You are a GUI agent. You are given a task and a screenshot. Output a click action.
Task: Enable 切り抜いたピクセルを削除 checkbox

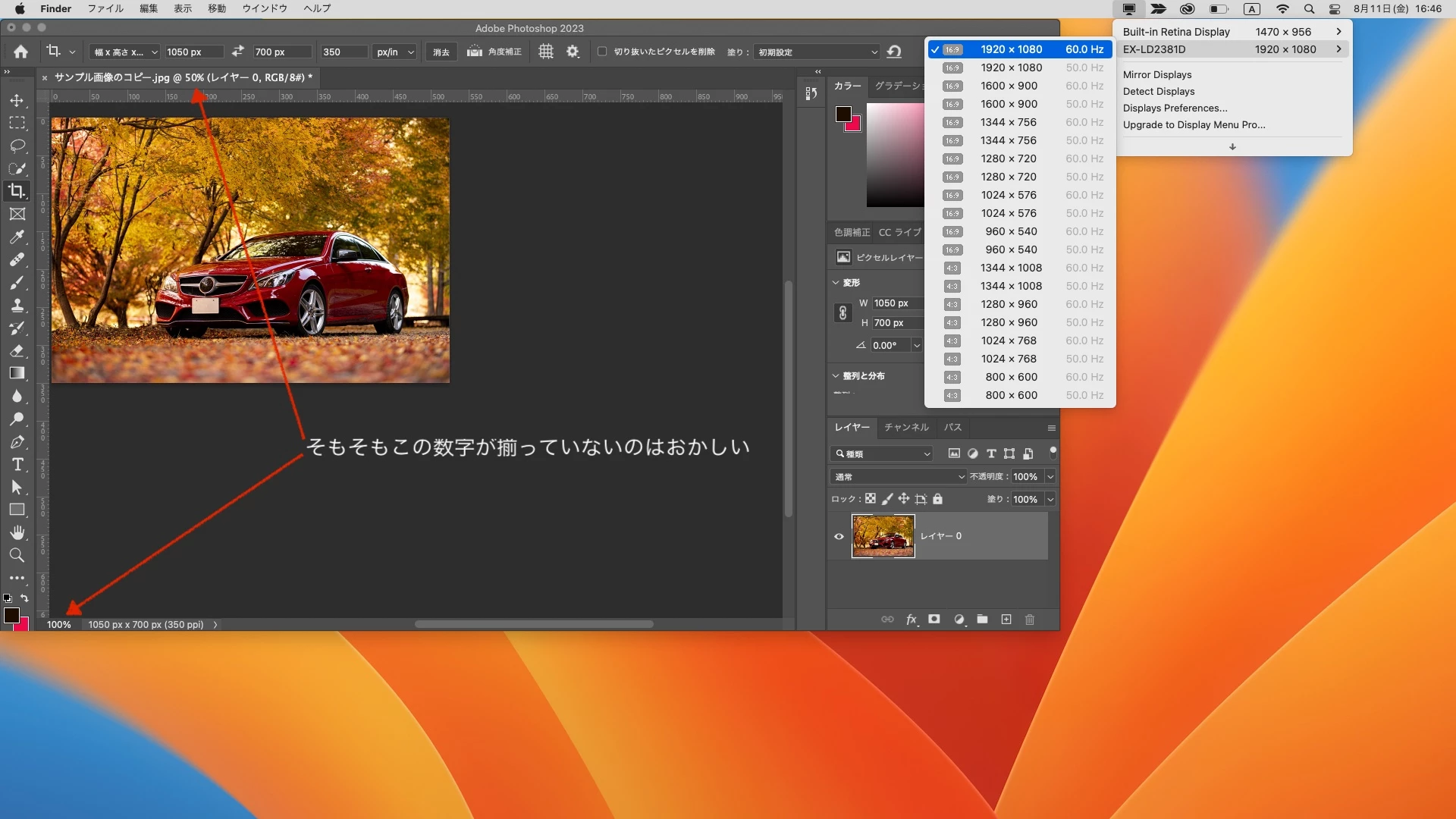tap(602, 52)
